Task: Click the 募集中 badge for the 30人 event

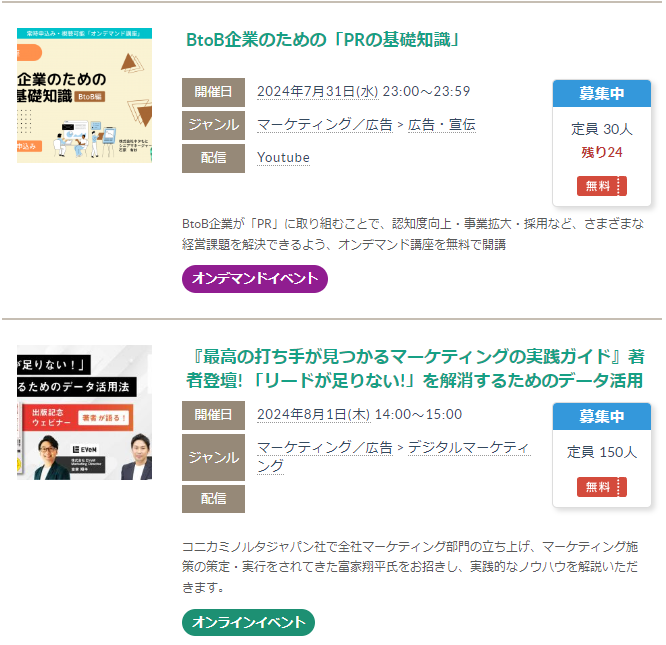Action: tap(601, 93)
